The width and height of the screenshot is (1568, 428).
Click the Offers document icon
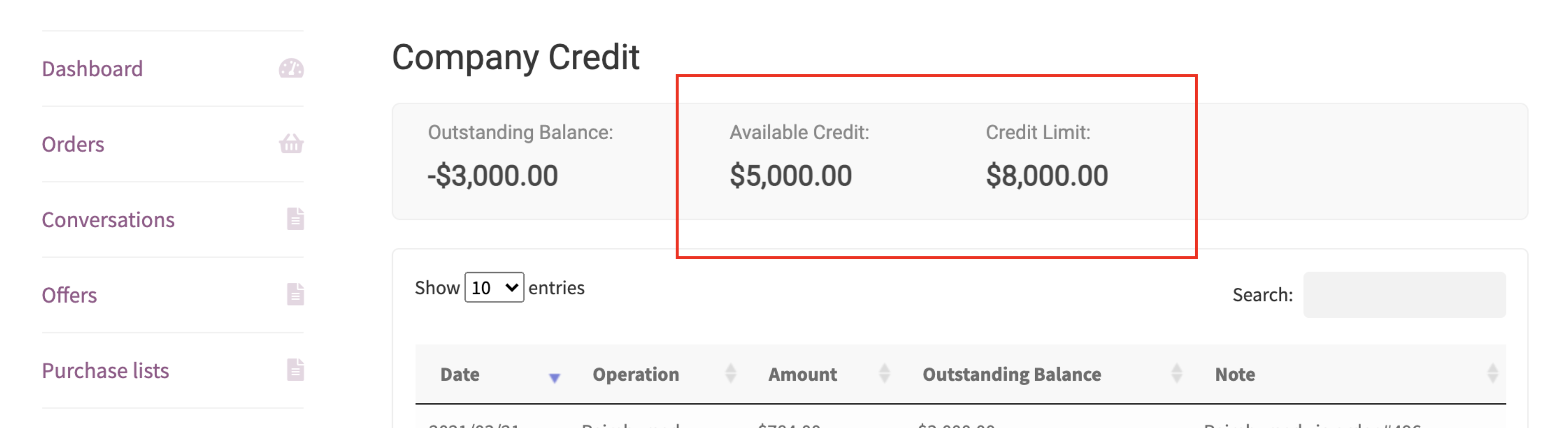(295, 294)
